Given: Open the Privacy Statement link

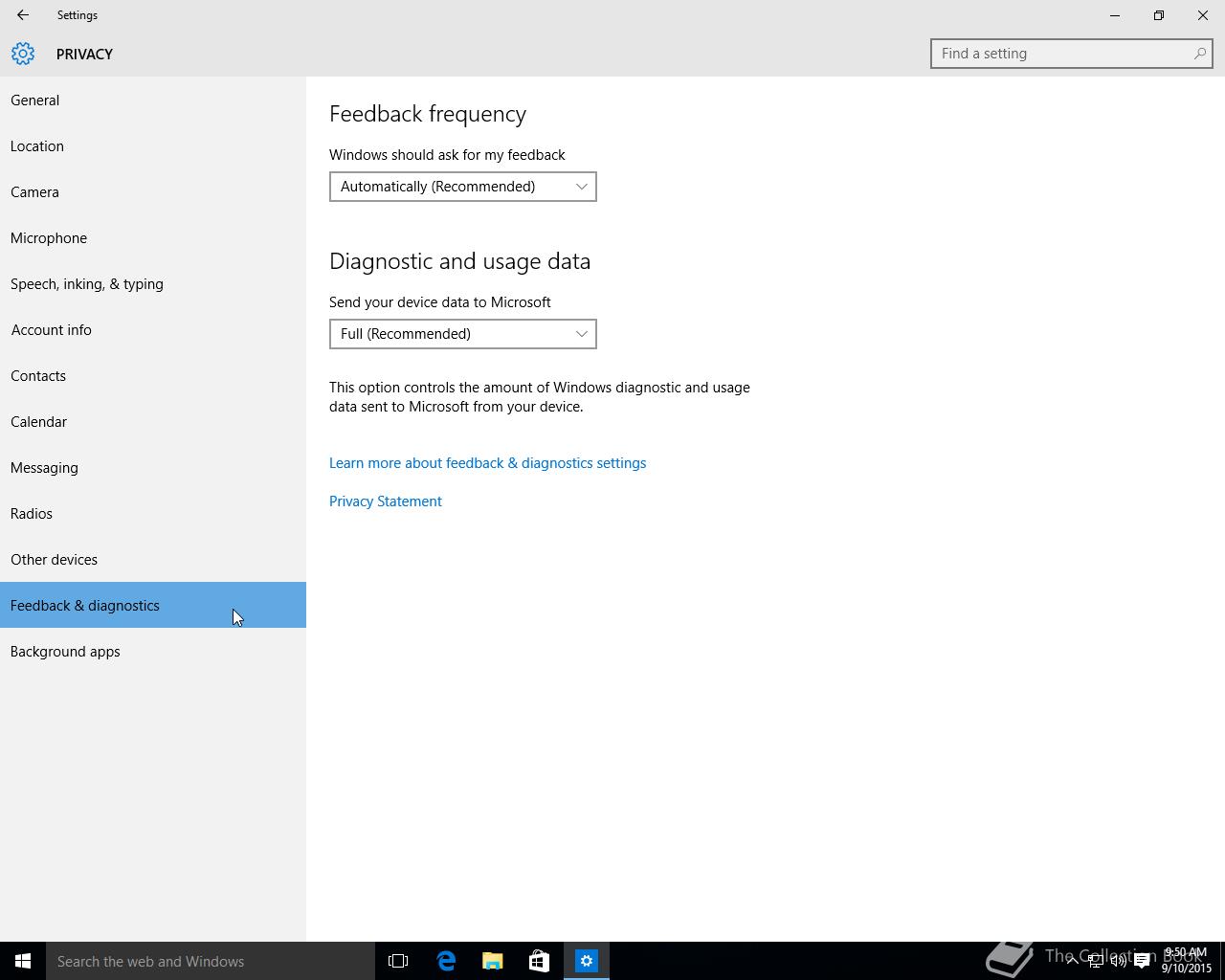Looking at the screenshot, I should tap(386, 501).
